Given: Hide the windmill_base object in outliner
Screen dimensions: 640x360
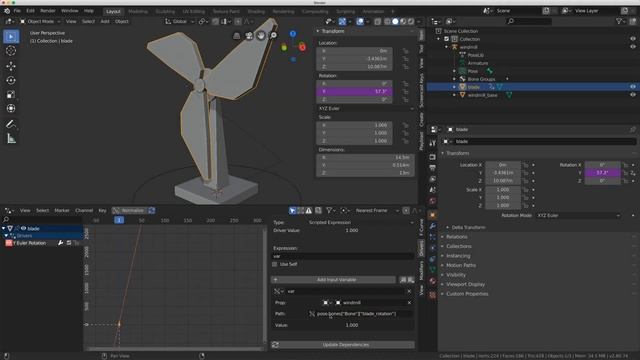Looking at the screenshot, I should [x=632, y=95].
